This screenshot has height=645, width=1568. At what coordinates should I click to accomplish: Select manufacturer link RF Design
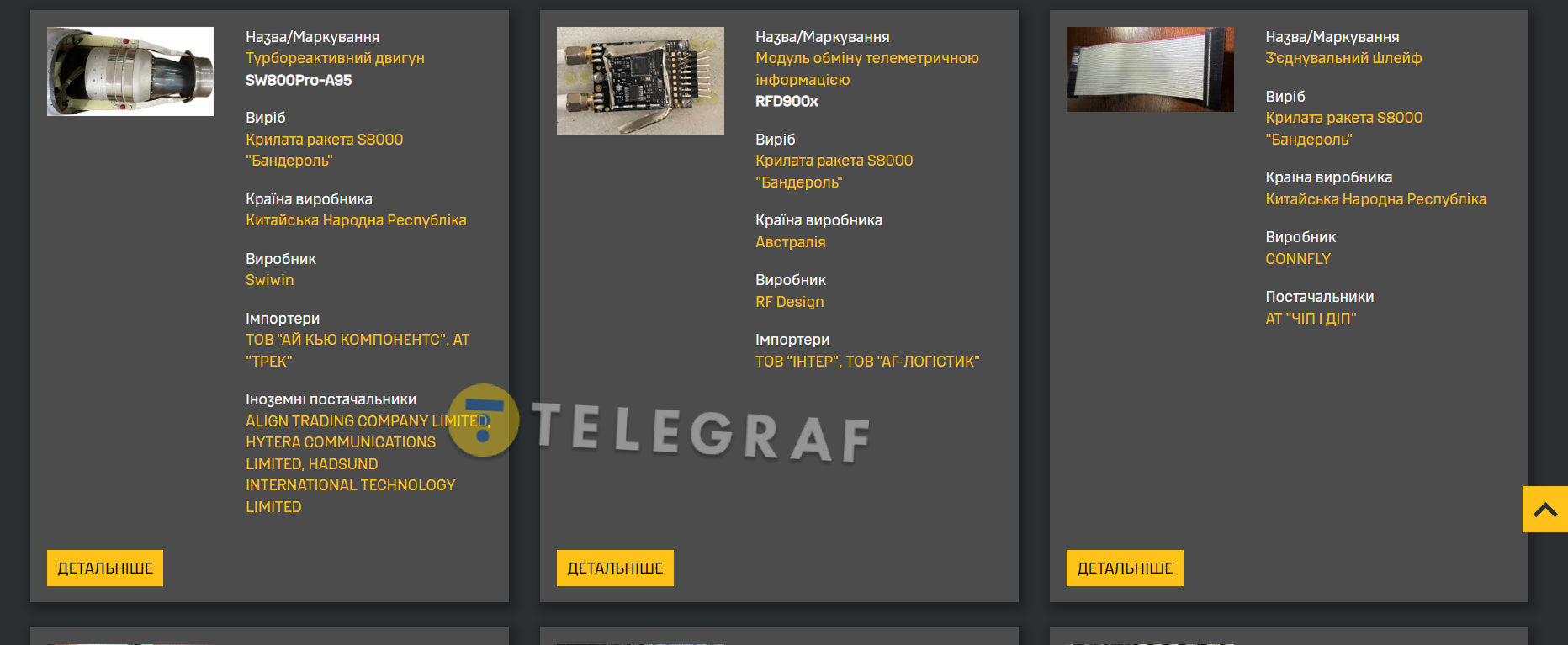(790, 302)
